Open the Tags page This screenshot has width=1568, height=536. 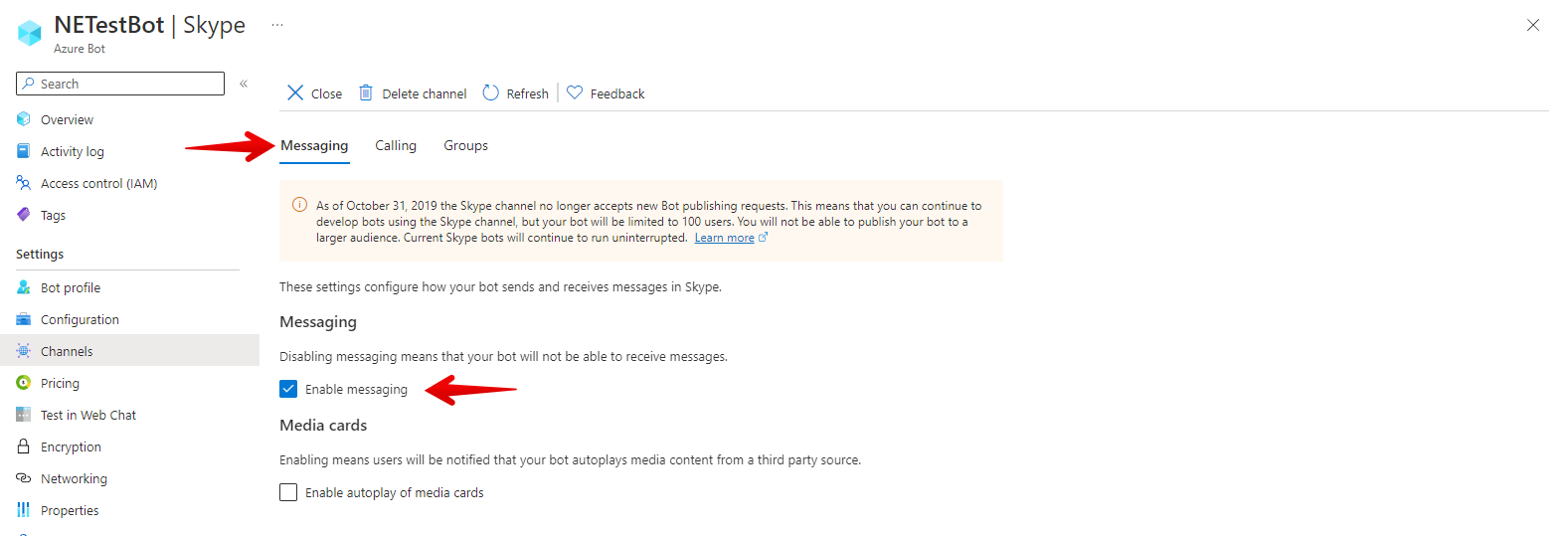point(53,215)
